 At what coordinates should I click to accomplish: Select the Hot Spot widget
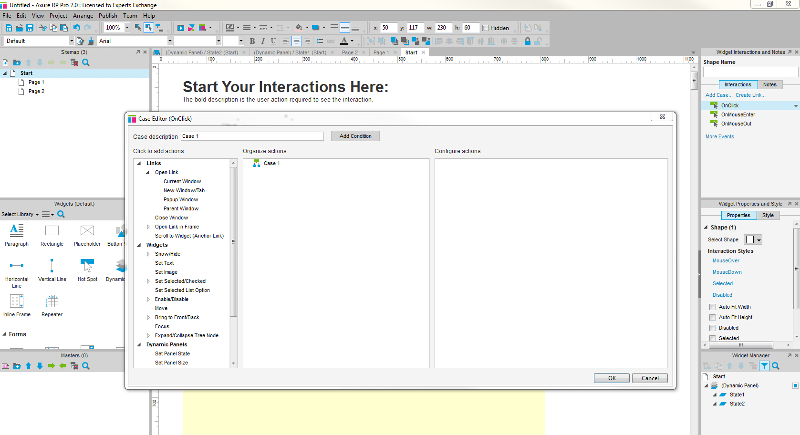pos(87,270)
